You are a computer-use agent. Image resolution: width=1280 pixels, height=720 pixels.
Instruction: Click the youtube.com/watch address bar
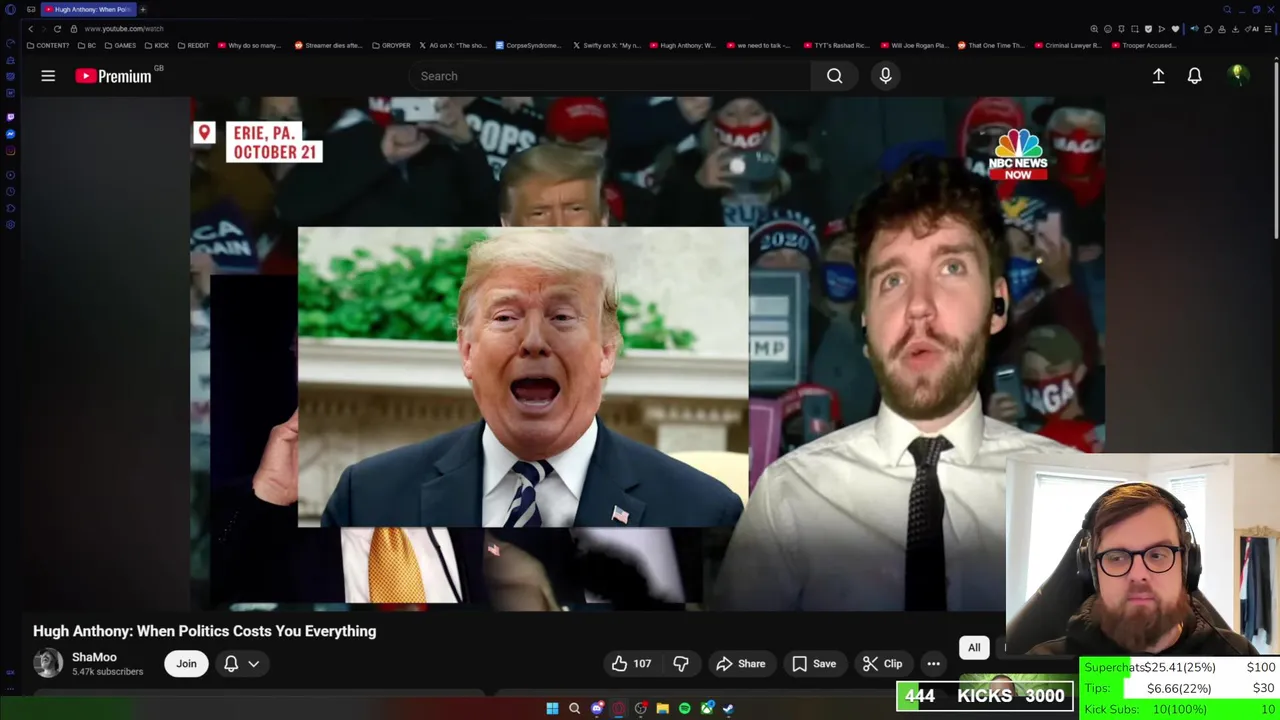124,29
